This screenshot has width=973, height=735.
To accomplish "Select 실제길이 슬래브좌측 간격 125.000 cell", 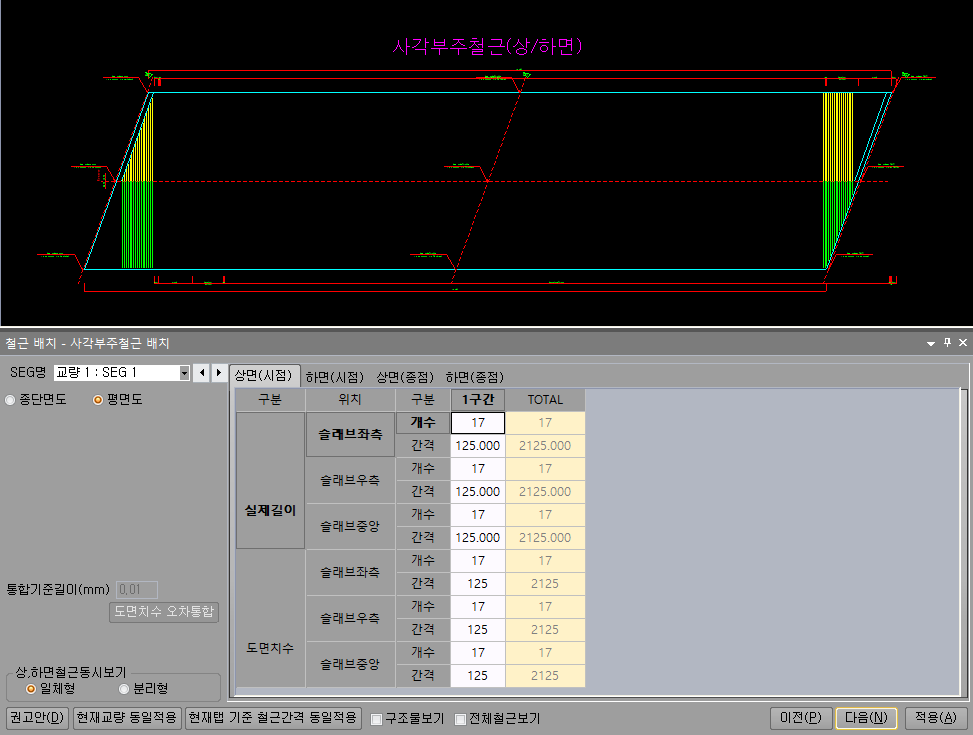I will (478, 446).
